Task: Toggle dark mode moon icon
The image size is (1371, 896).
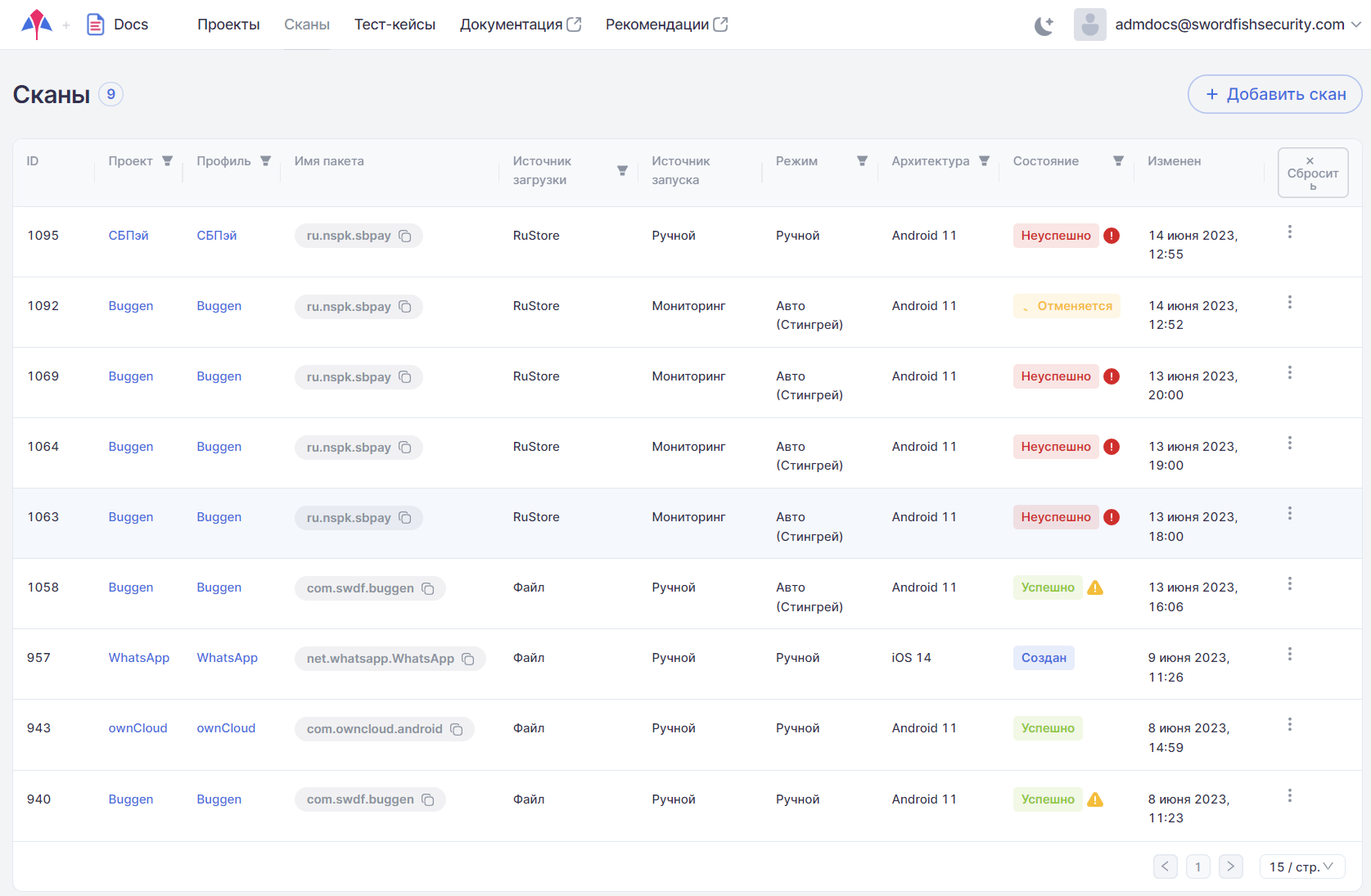Action: (x=1044, y=25)
